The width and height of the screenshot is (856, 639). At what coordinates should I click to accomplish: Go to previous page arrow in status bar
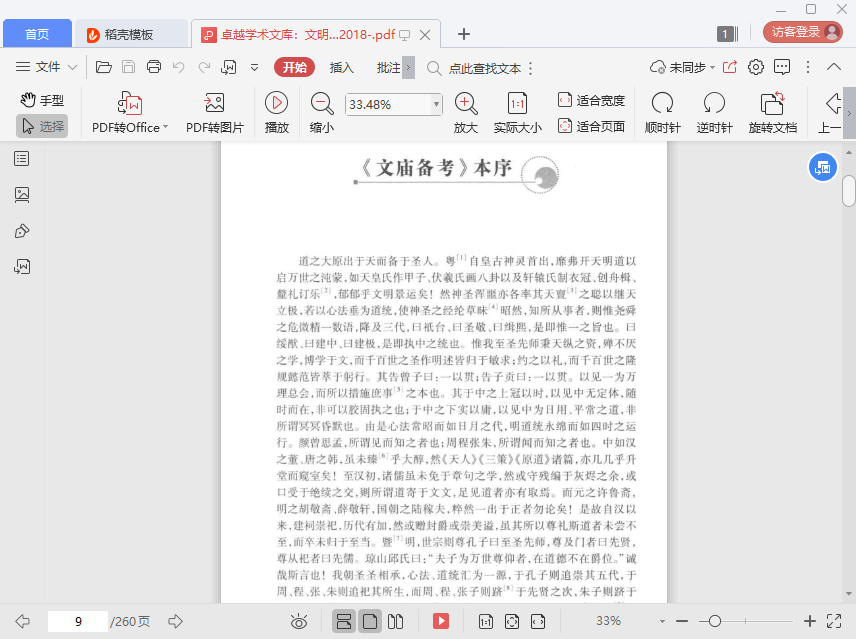pos(22,621)
